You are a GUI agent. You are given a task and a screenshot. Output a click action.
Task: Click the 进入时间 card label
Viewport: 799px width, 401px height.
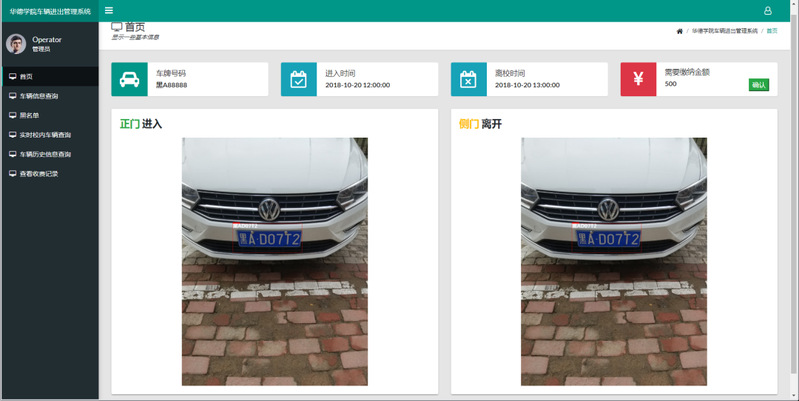(340, 73)
